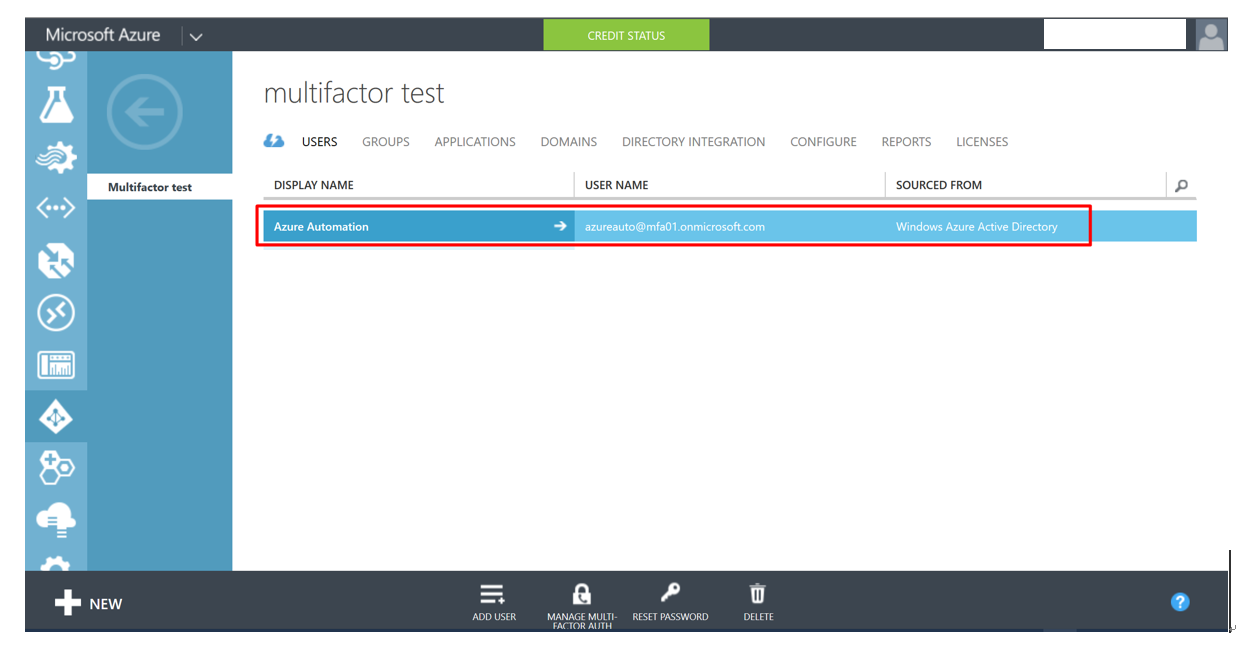The height and width of the screenshot is (664, 1260).
Task: Select Multifactor test in directory list
Action: (x=160, y=187)
